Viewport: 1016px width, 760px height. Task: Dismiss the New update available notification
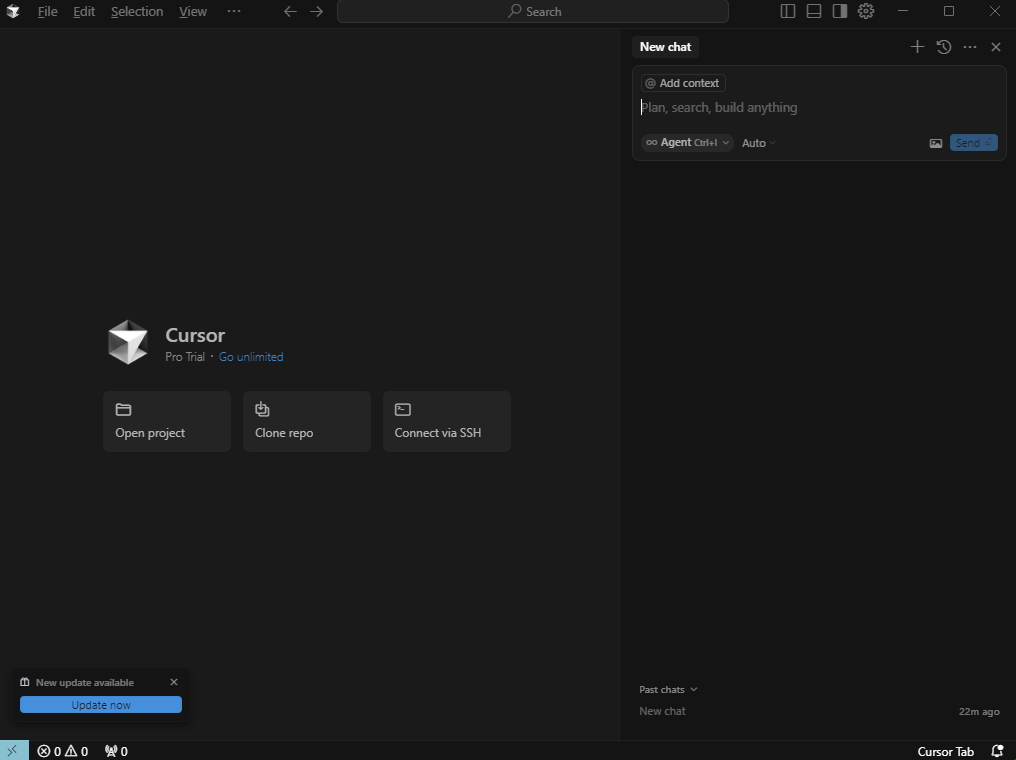(174, 682)
